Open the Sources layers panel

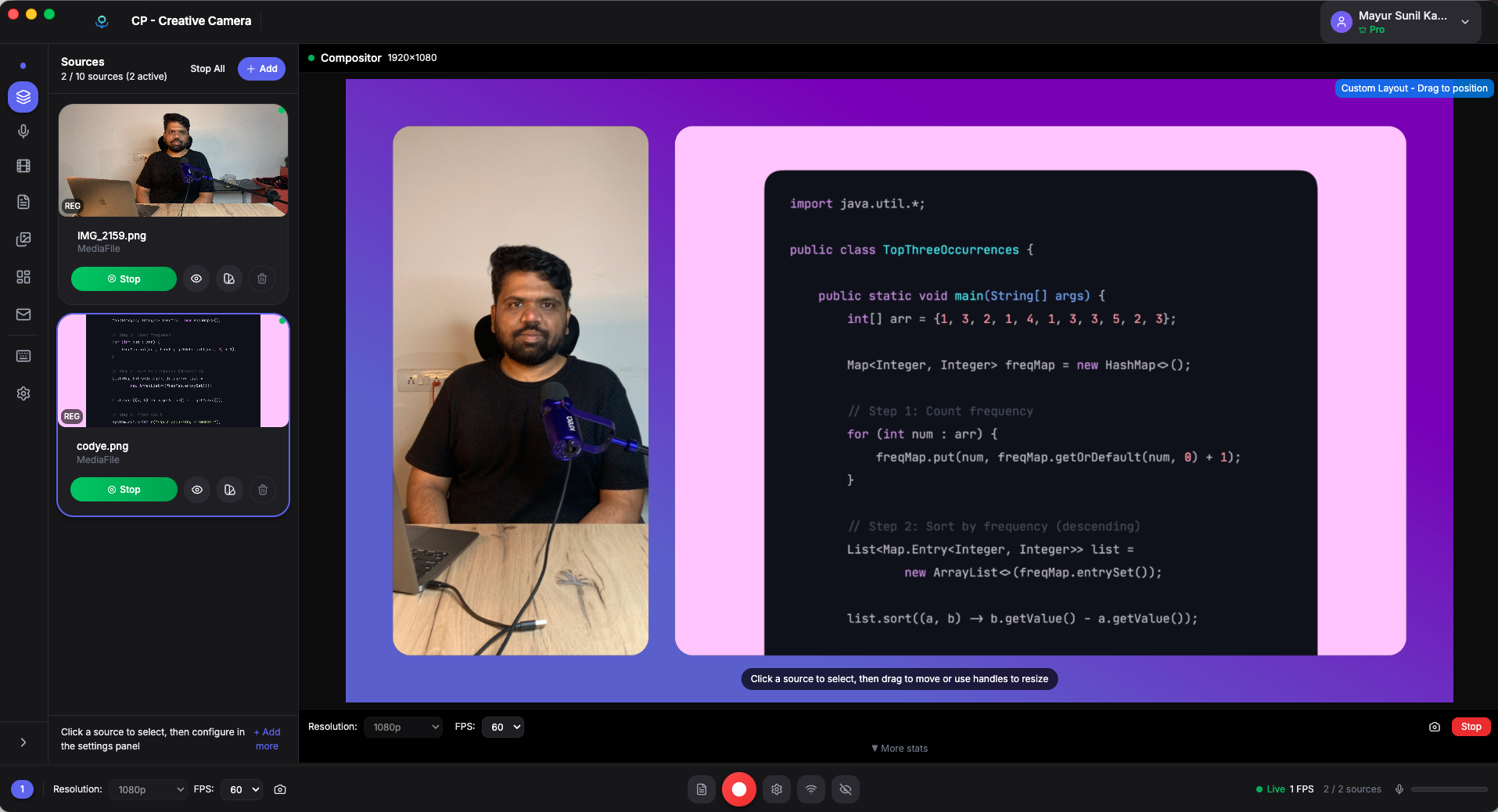coord(23,97)
